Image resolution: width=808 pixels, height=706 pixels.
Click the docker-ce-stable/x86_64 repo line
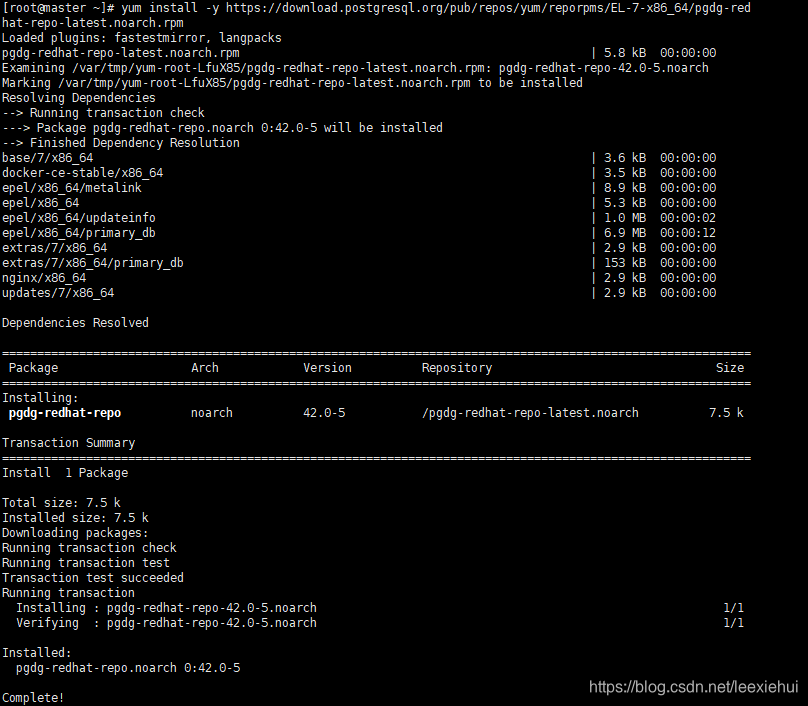359,173
